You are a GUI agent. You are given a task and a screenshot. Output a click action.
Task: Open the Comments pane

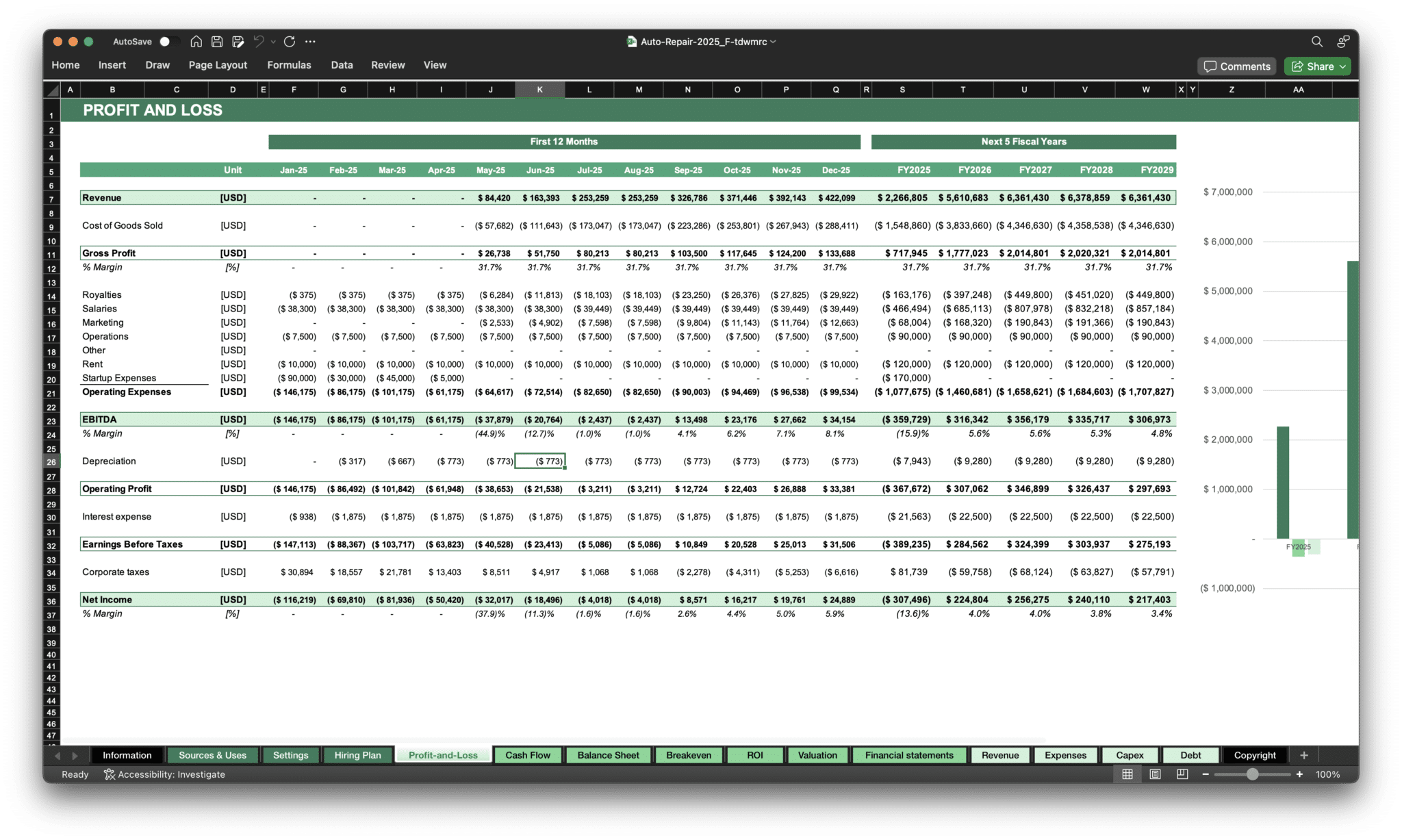pyautogui.click(x=1236, y=66)
